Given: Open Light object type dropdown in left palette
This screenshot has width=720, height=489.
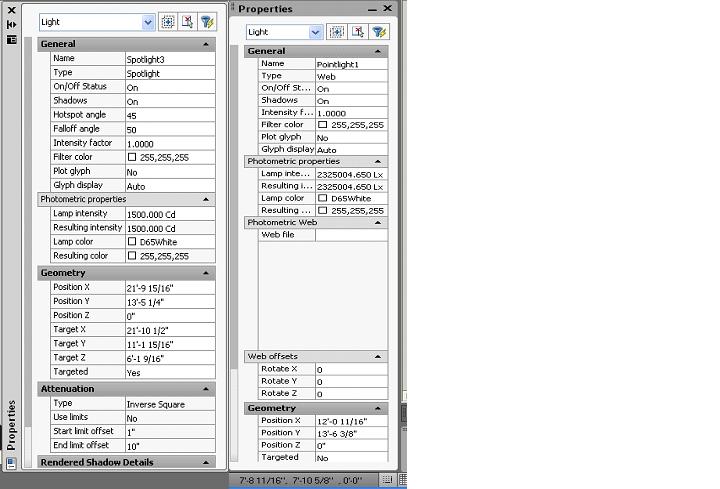Looking at the screenshot, I should click(148, 22).
